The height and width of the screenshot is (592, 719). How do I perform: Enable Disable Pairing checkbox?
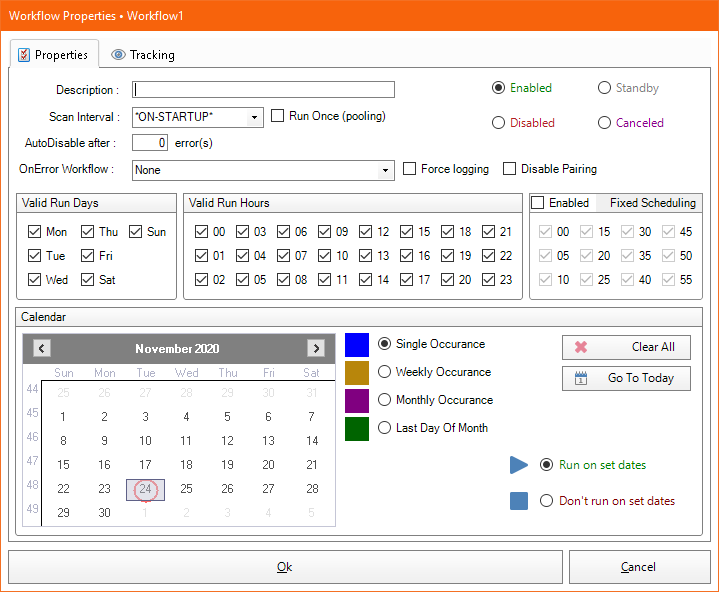tap(509, 169)
